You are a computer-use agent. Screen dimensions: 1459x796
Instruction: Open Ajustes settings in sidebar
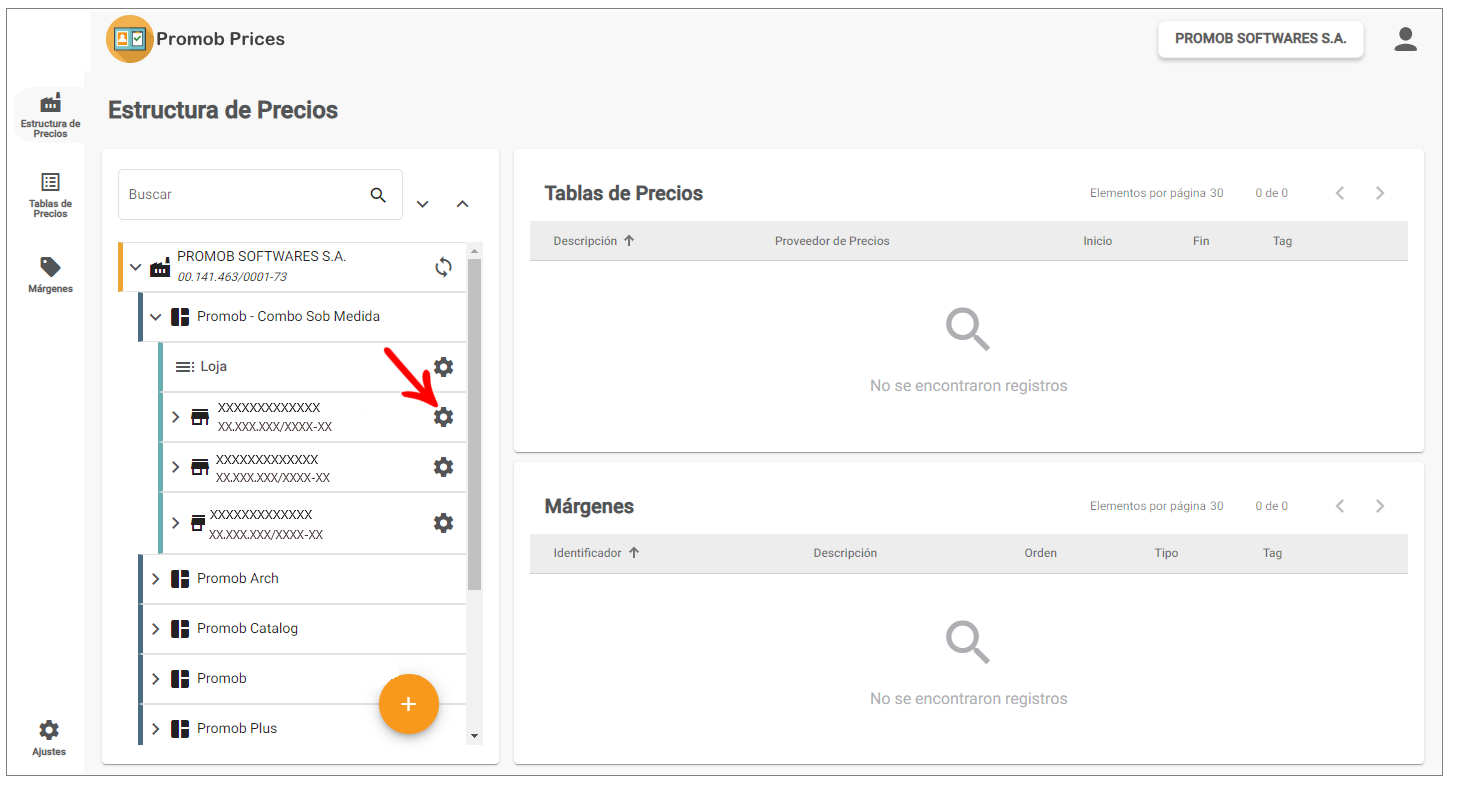49,738
